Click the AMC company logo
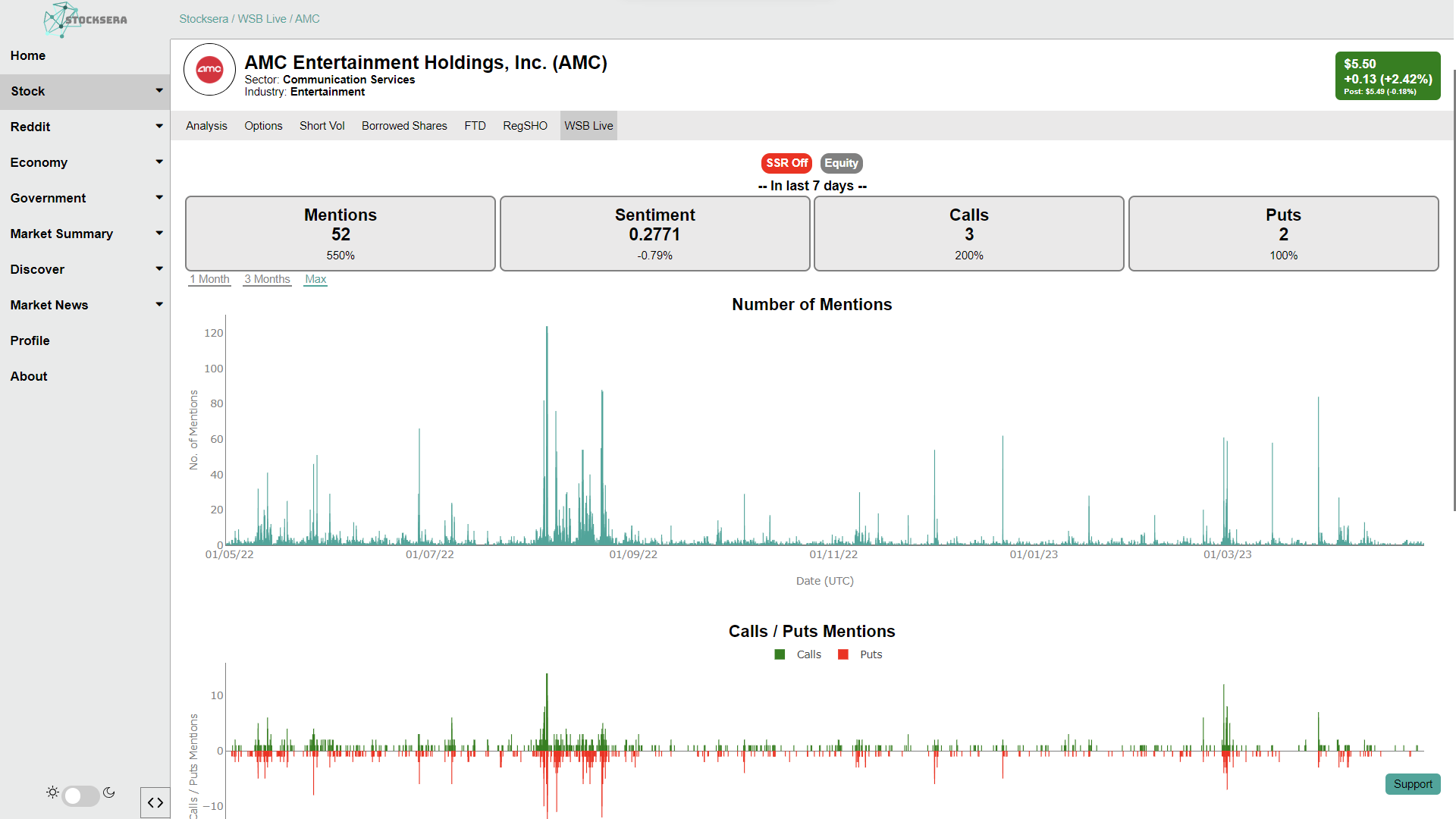This screenshot has width=1456, height=819. (x=210, y=70)
